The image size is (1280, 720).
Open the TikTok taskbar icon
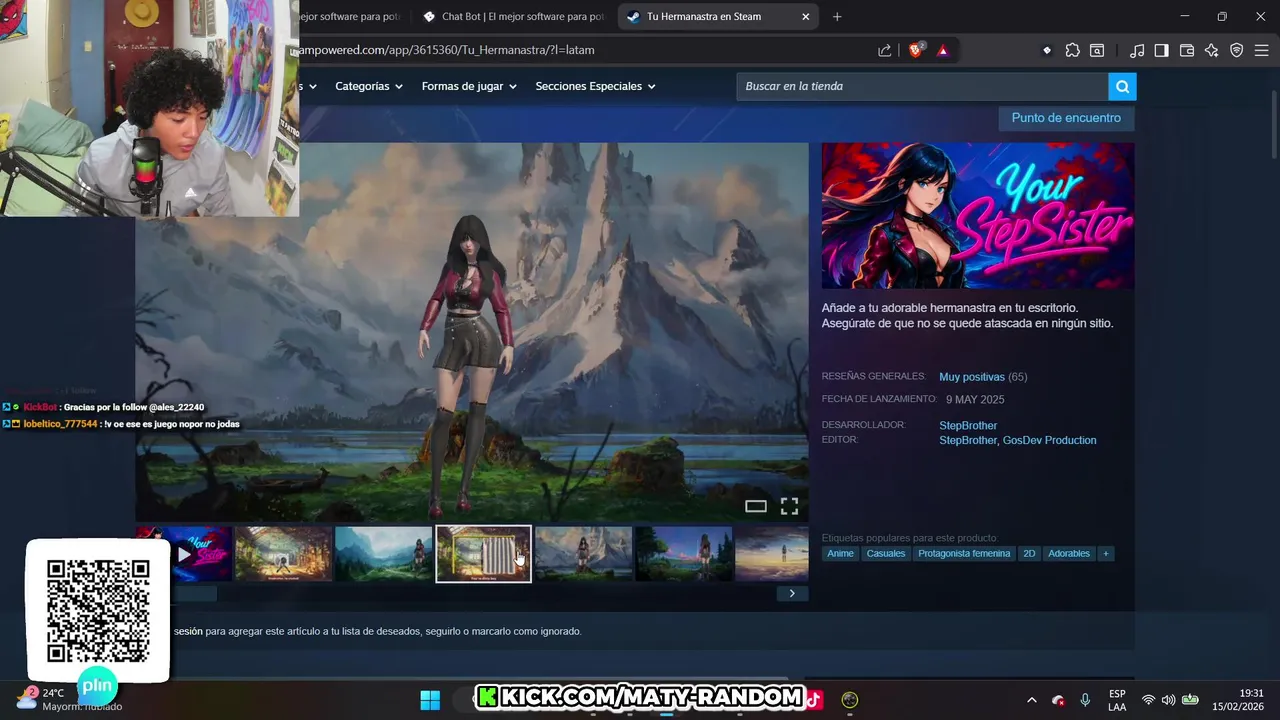pyautogui.click(x=813, y=699)
